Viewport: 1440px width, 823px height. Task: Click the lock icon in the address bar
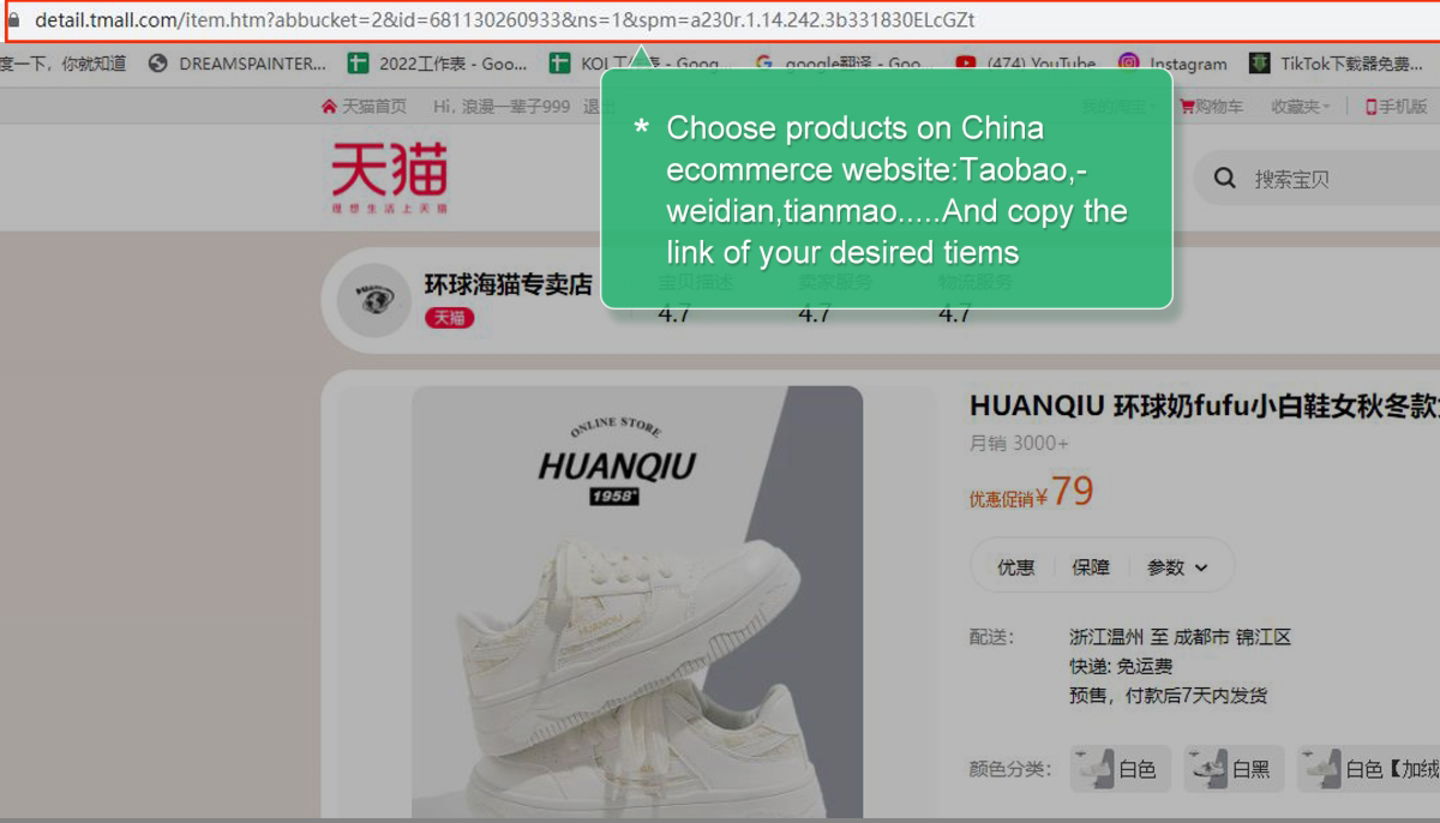[x=13, y=20]
